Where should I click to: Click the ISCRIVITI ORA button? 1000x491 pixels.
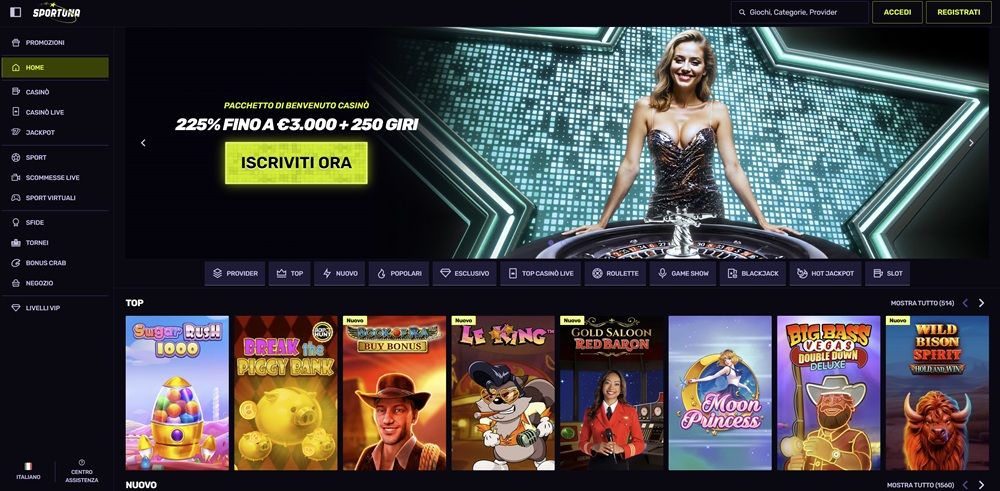(x=297, y=163)
